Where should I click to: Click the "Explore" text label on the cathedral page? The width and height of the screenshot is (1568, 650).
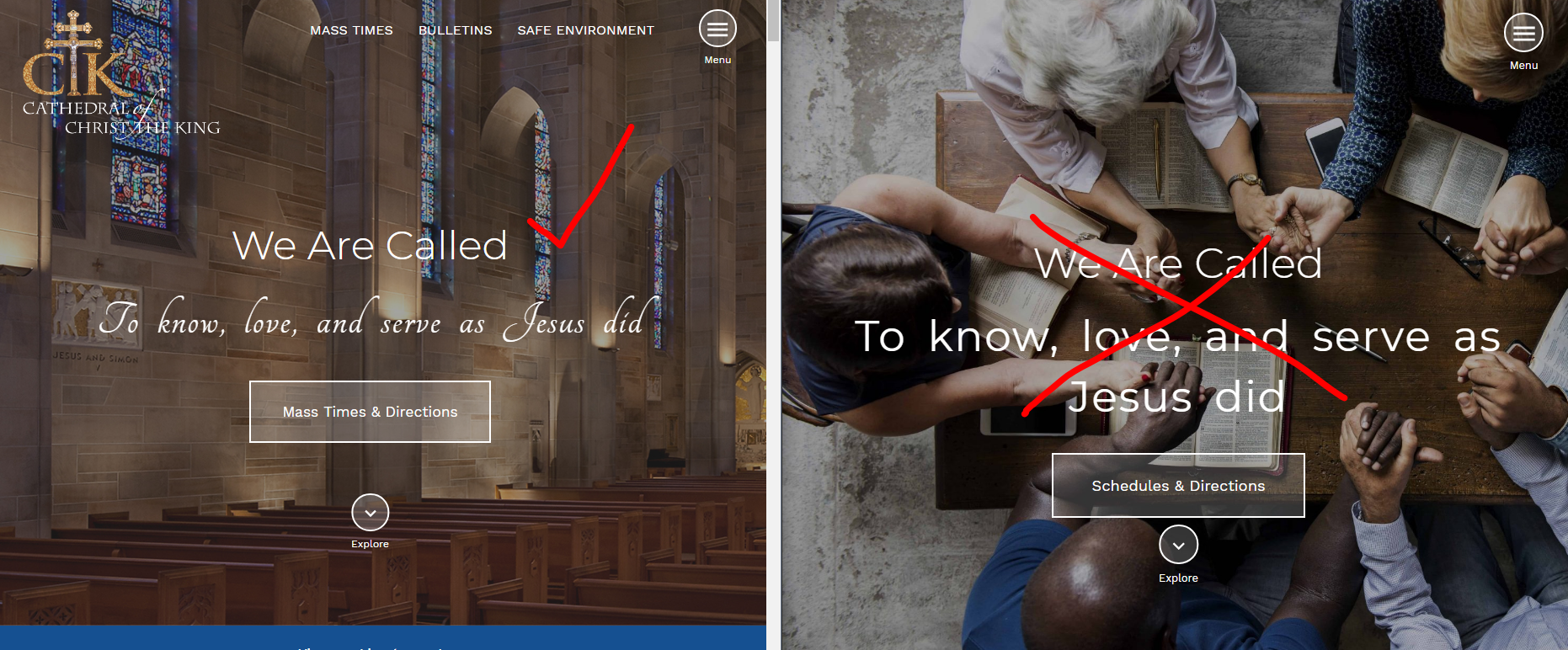point(370,544)
